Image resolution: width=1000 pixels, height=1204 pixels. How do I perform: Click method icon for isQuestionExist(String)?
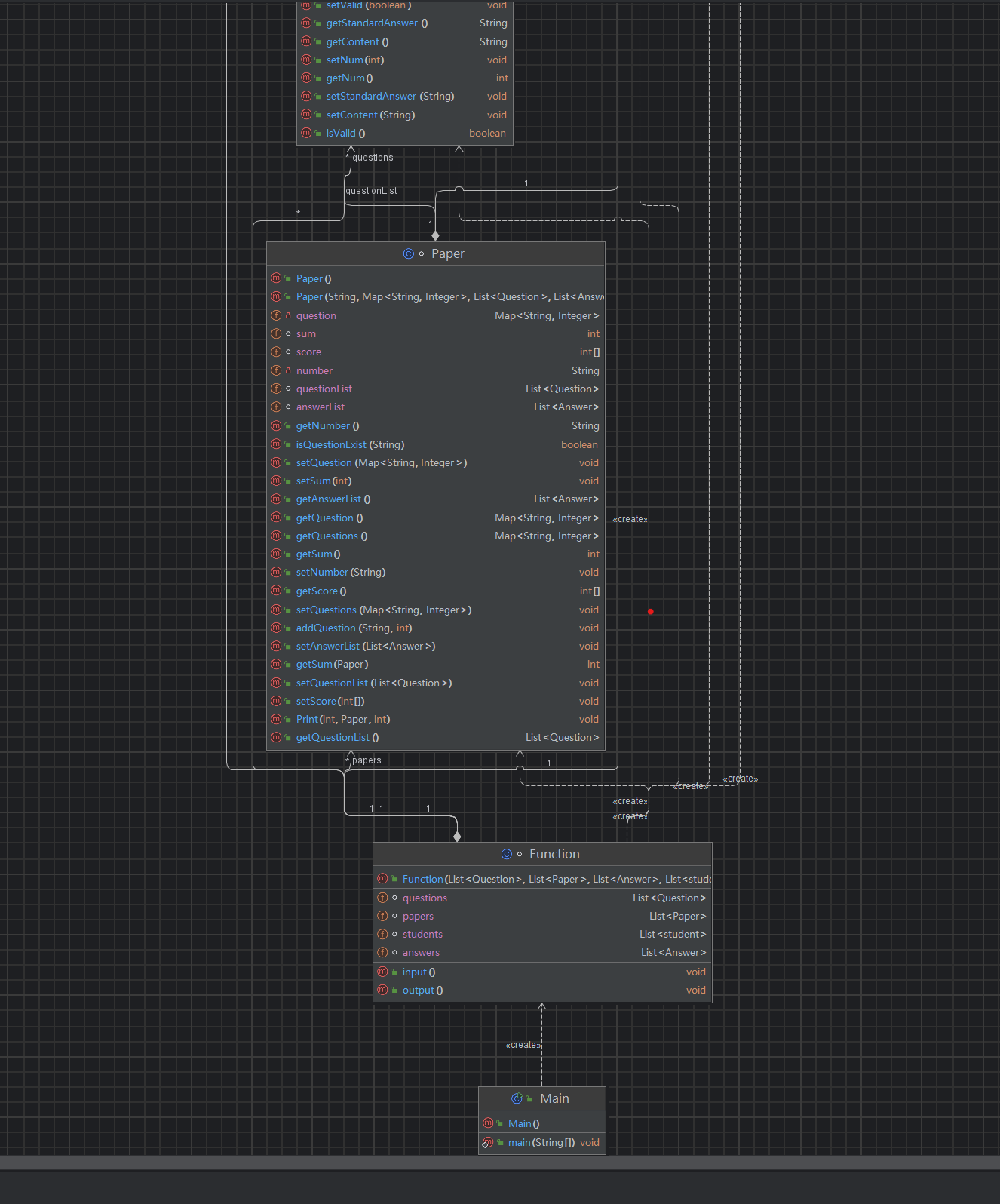276,444
